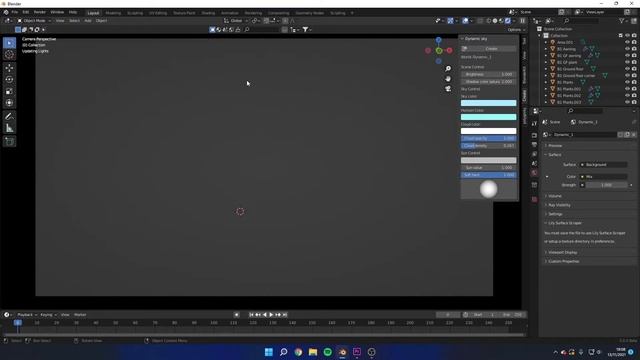This screenshot has width=640, height=360.
Task: Select the Rotate tool
Action: click(x=9, y=80)
